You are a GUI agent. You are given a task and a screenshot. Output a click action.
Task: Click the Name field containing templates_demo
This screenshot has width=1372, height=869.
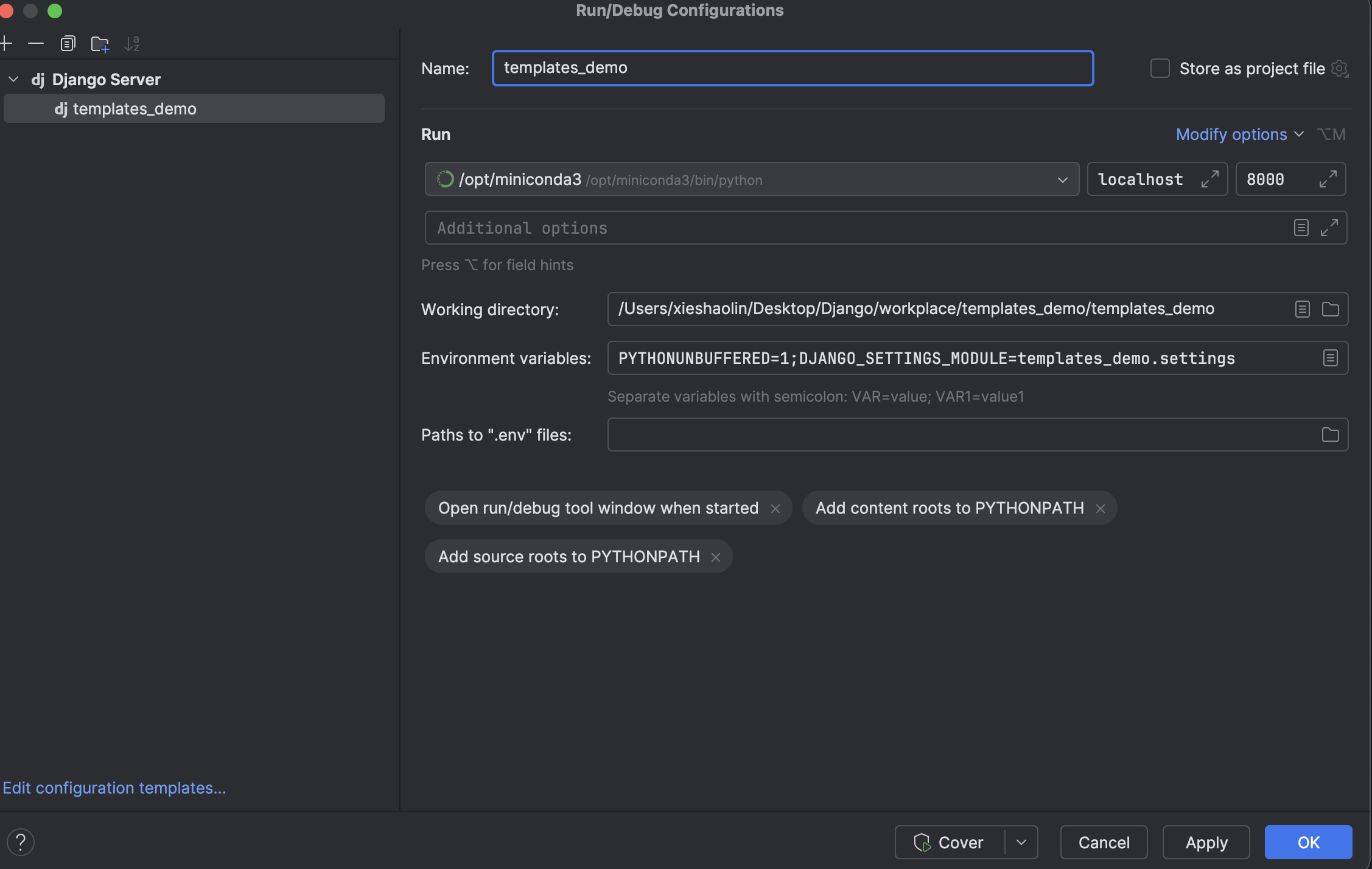pyautogui.click(x=793, y=68)
